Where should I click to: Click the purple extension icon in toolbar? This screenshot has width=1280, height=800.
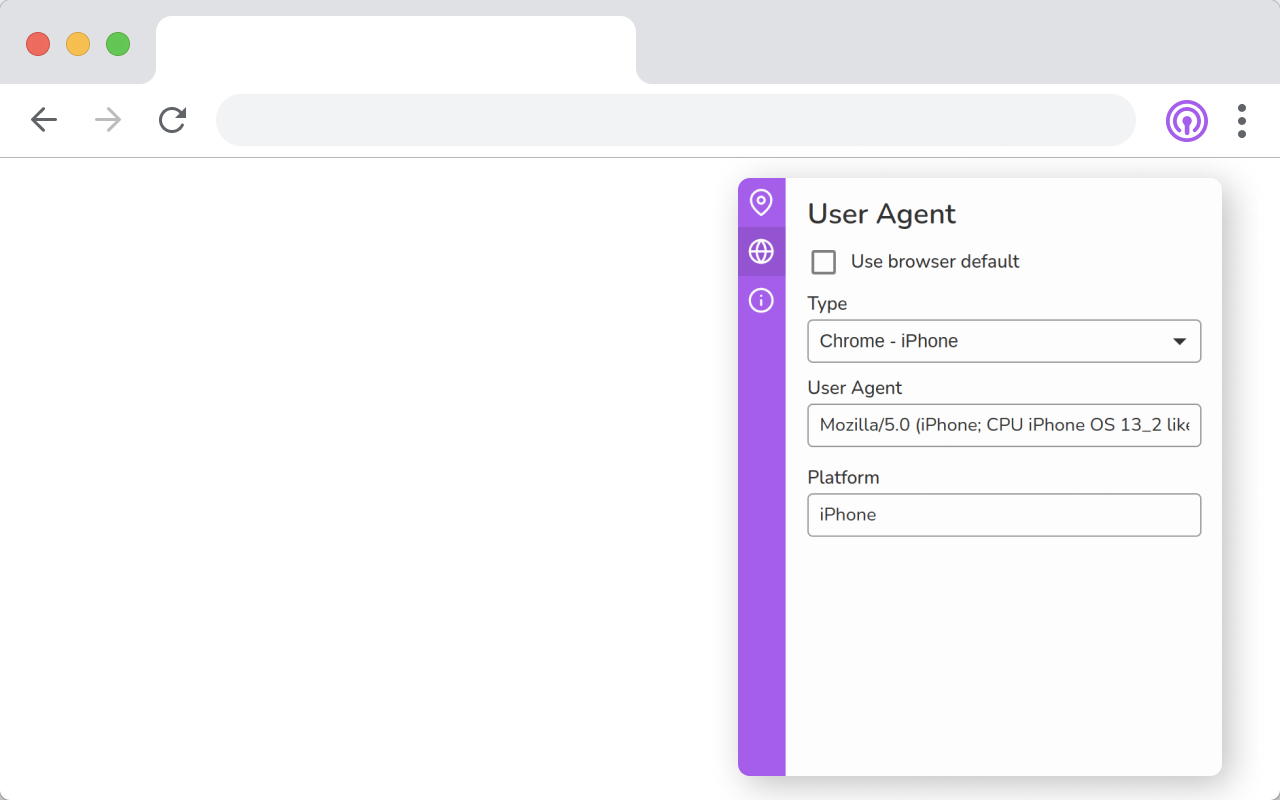[1186, 121]
